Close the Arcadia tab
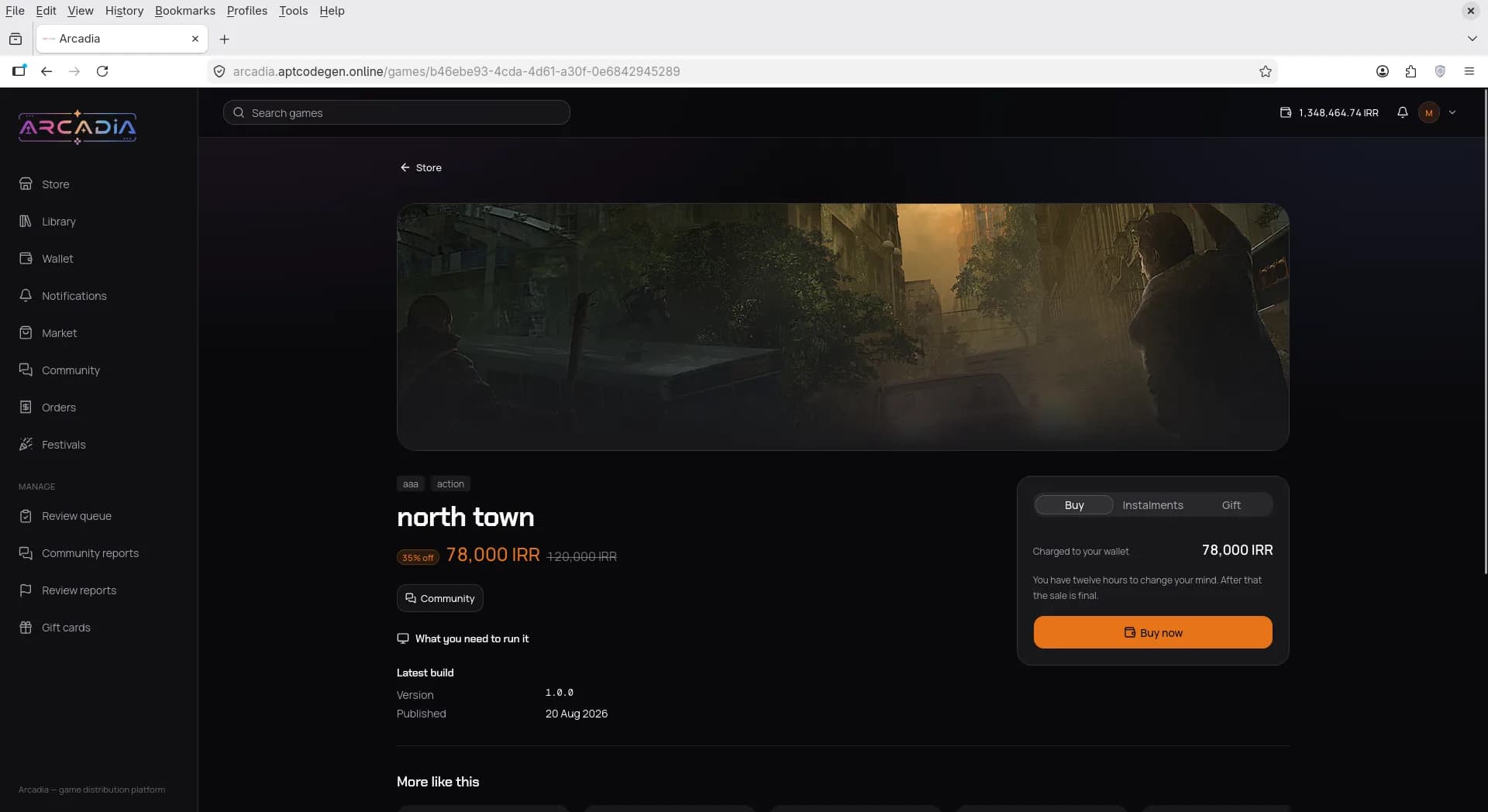This screenshot has width=1488, height=812. tap(195, 39)
